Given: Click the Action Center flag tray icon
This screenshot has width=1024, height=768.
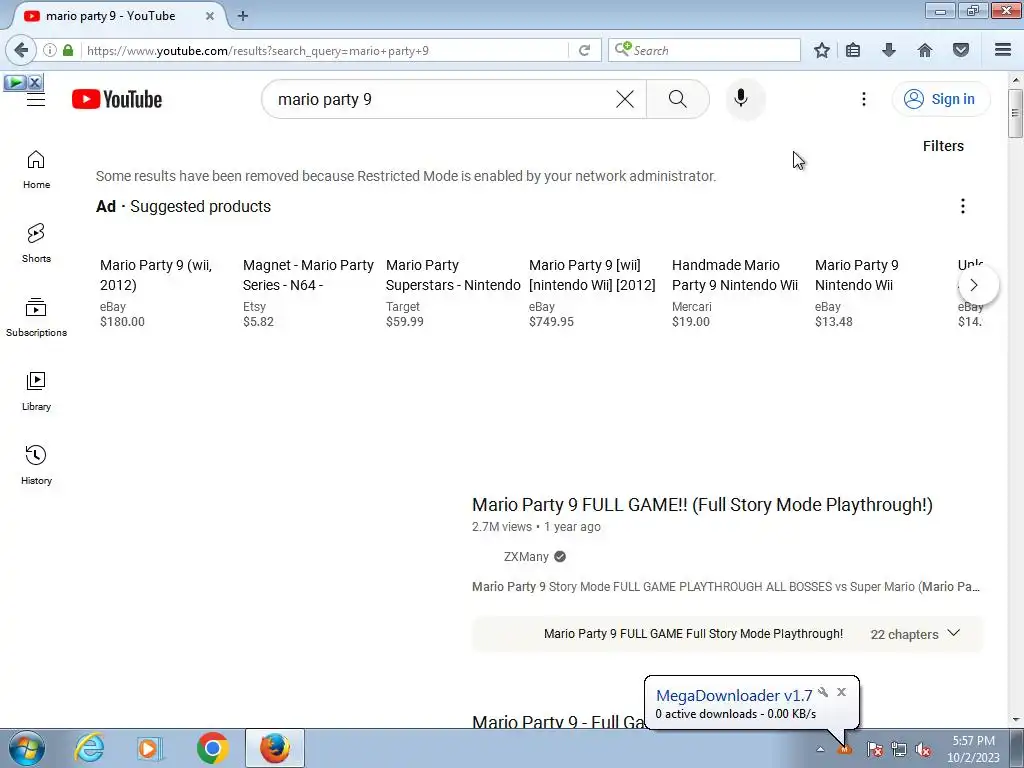Looking at the screenshot, I should (x=874, y=750).
